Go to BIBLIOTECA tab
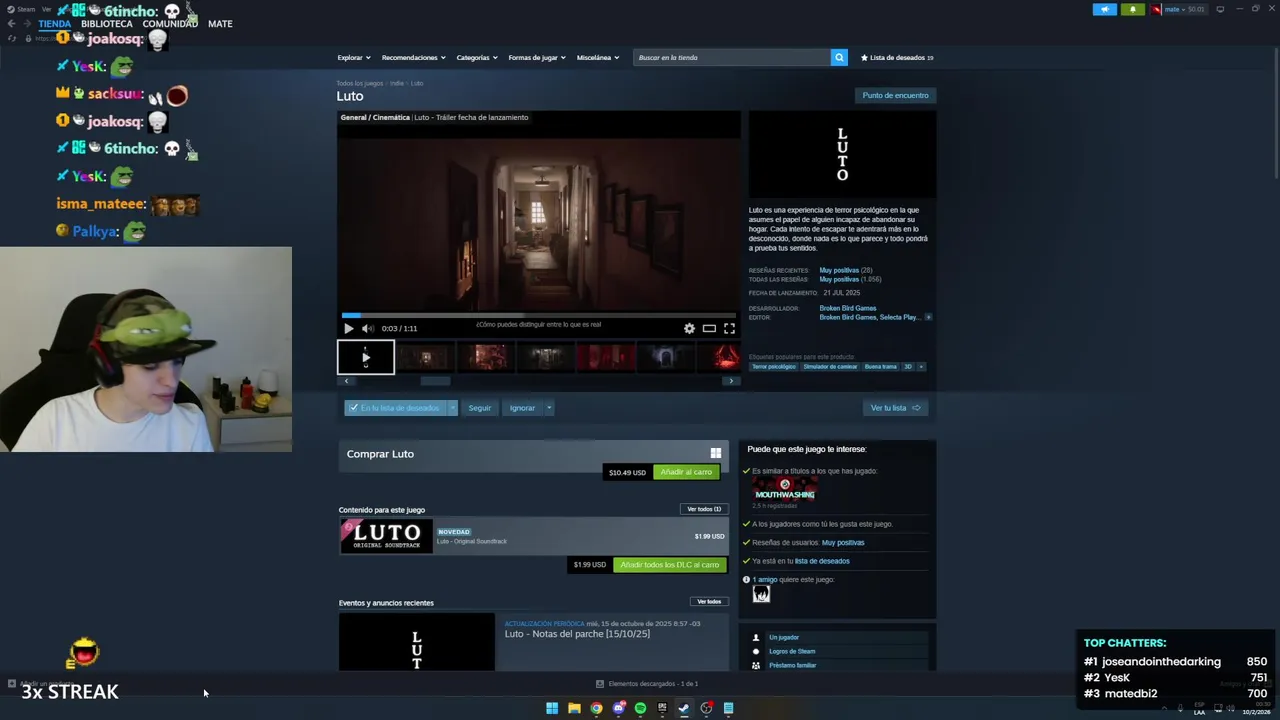 point(106,24)
